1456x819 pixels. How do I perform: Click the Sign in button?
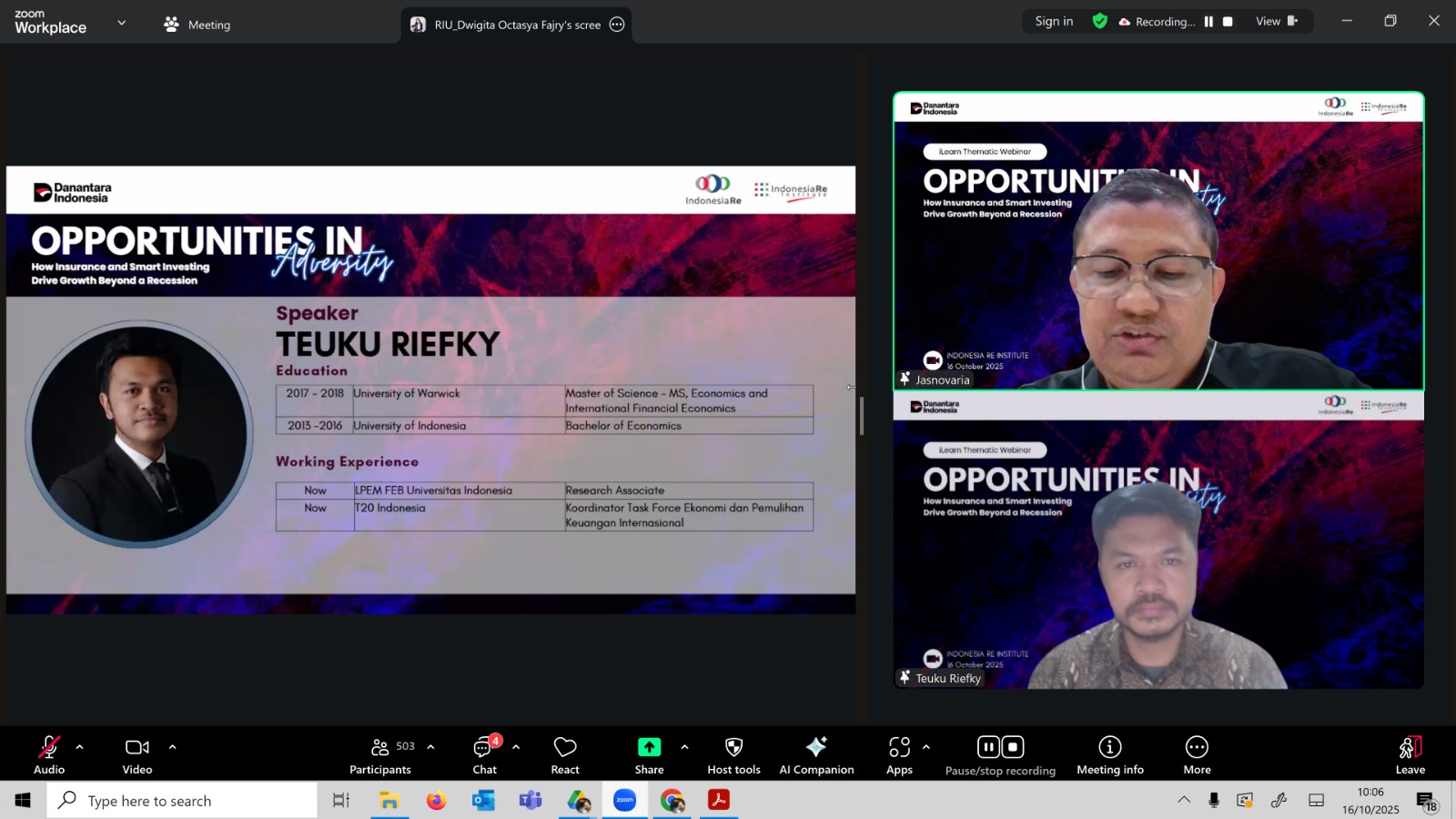coord(1054,22)
